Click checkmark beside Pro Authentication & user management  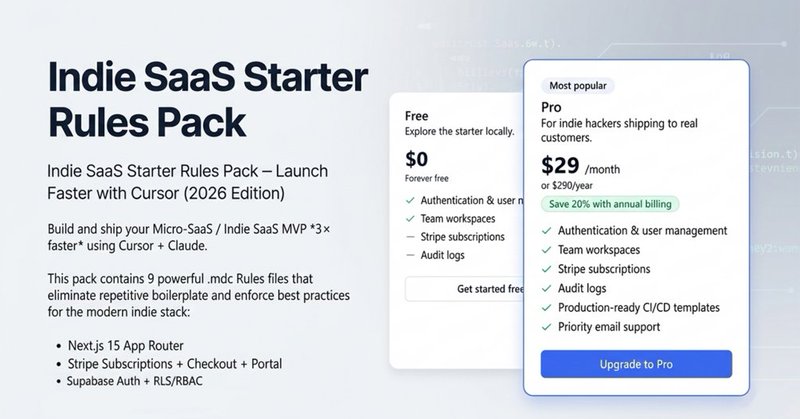(548, 231)
